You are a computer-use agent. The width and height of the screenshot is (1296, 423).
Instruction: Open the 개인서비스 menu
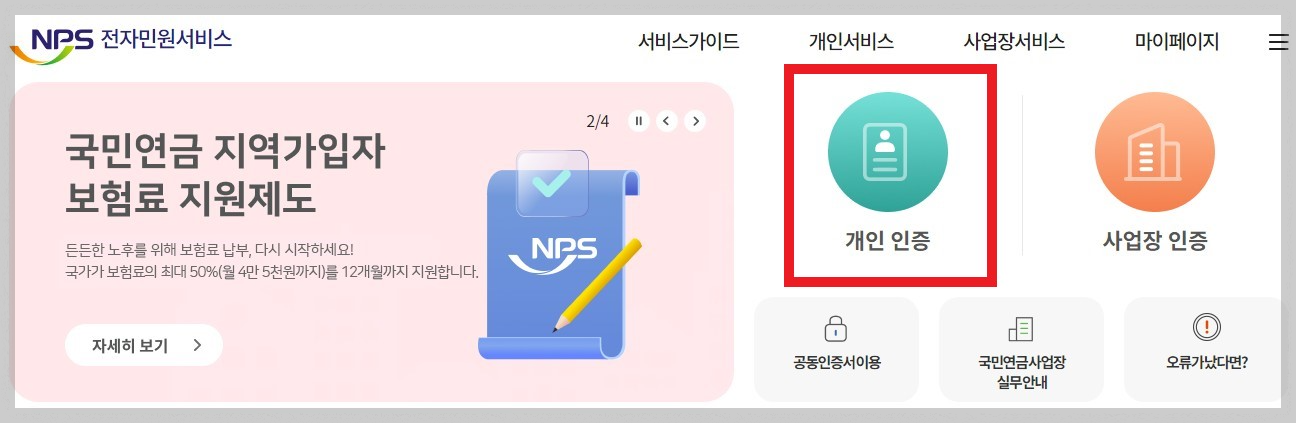(851, 42)
